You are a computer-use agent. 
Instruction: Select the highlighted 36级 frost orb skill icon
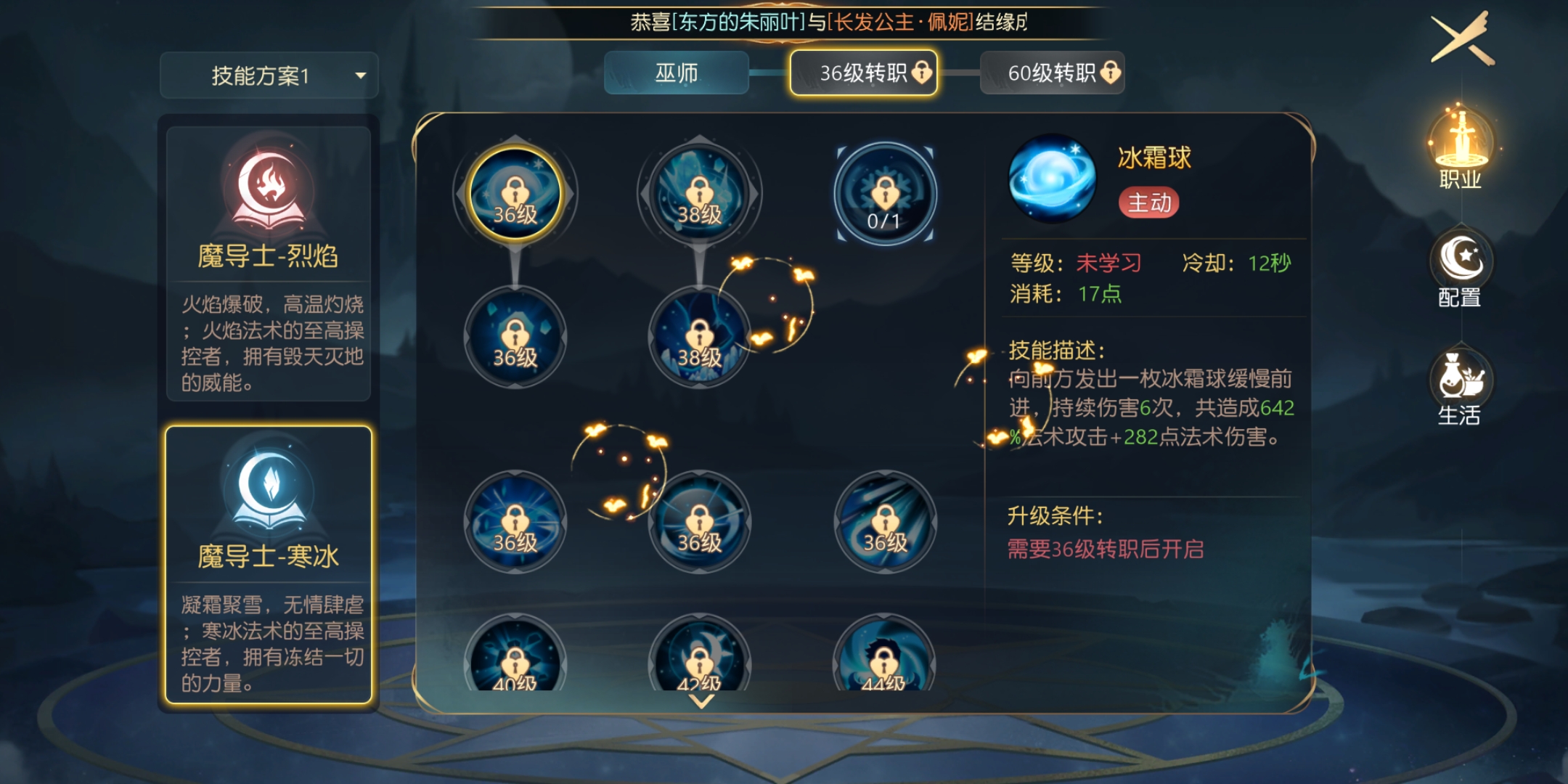(515, 194)
